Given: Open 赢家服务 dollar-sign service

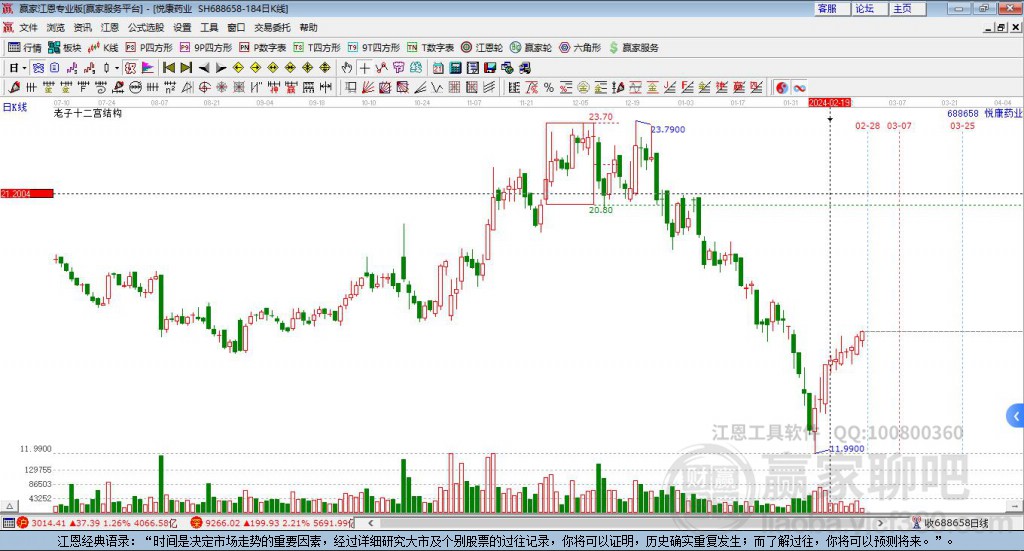Looking at the screenshot, I should tap(633, 48).
